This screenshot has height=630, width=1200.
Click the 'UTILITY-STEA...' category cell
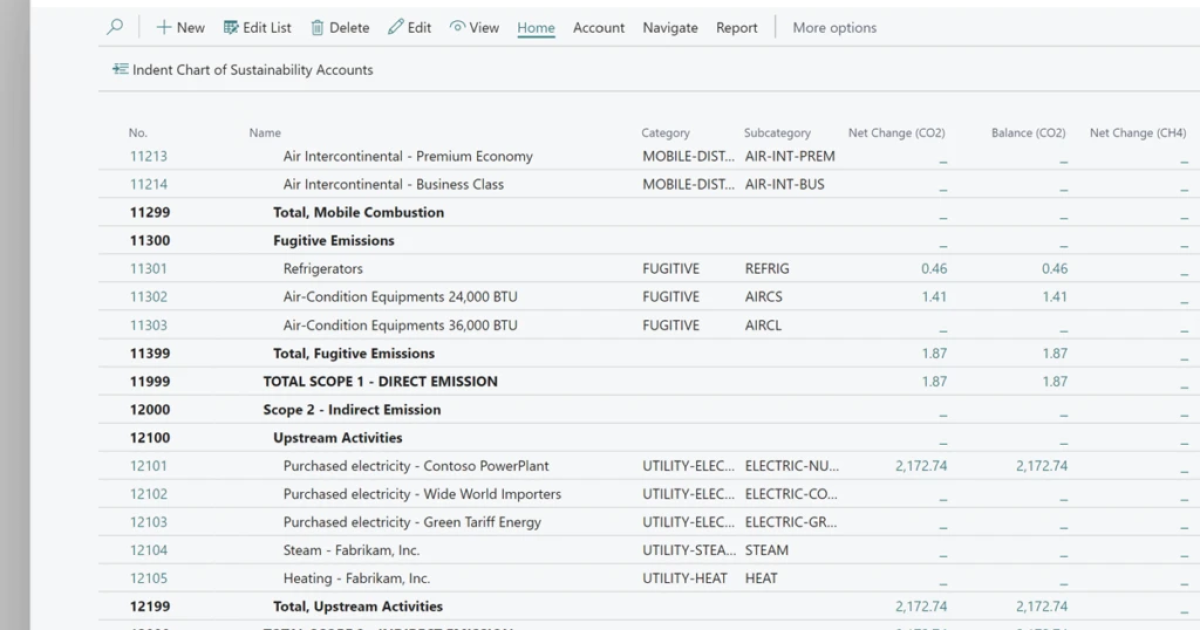point(689,550)
